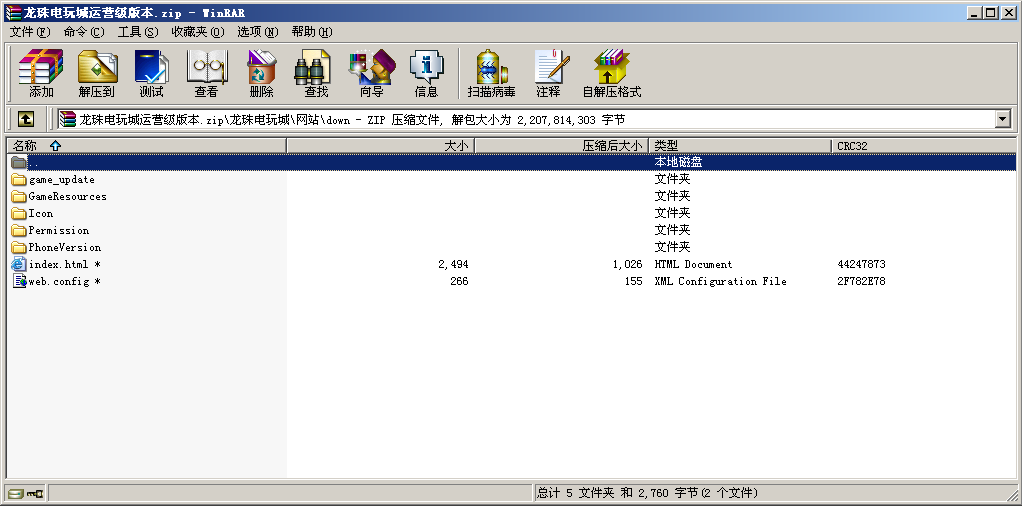Click 自解压格式 (SFX) toolbar icon

(x=611, y=74)
